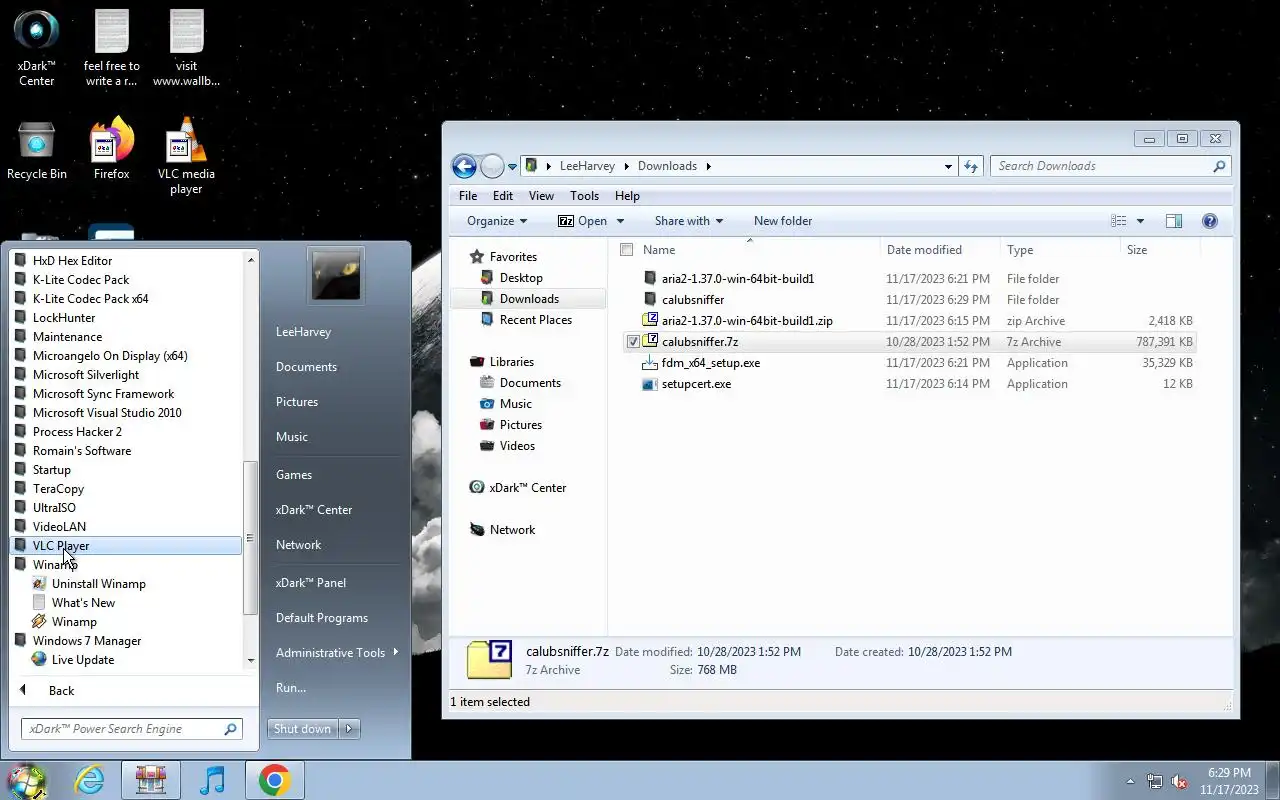Launch Firefox from the desktop
The width and height of the screenshot is (1280, 800).
(x=111, y=150)
